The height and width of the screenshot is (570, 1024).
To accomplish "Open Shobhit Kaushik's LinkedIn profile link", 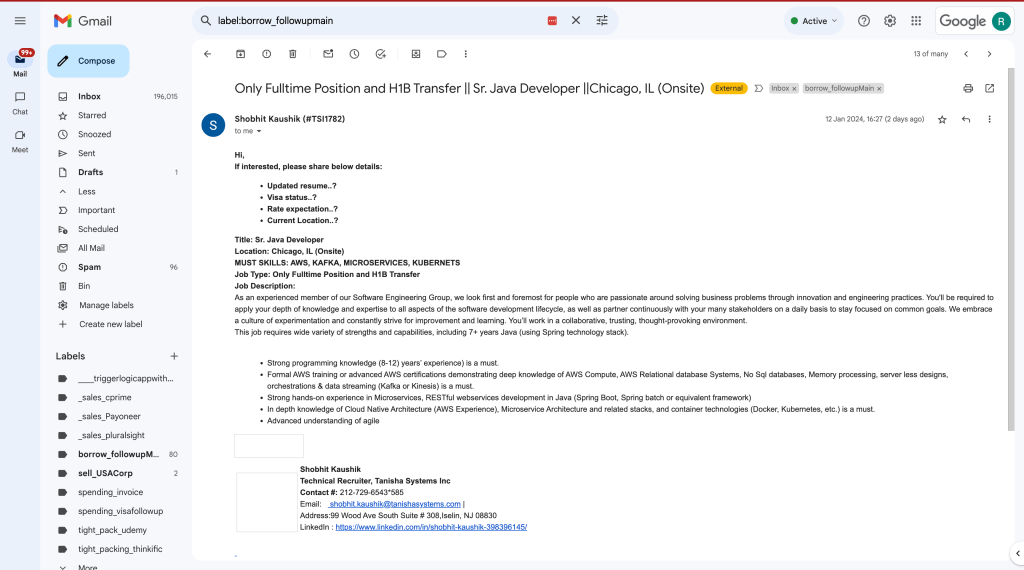I will point(431,527).
